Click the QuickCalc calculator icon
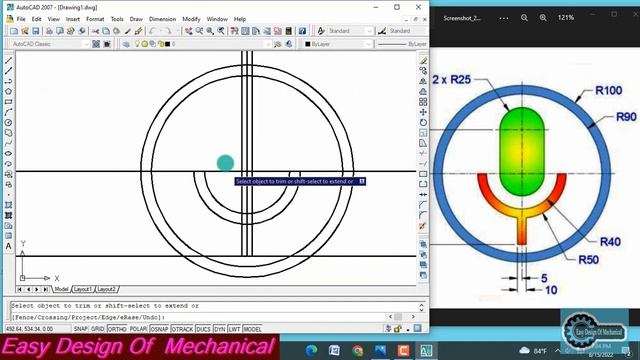 pos(289,31)
